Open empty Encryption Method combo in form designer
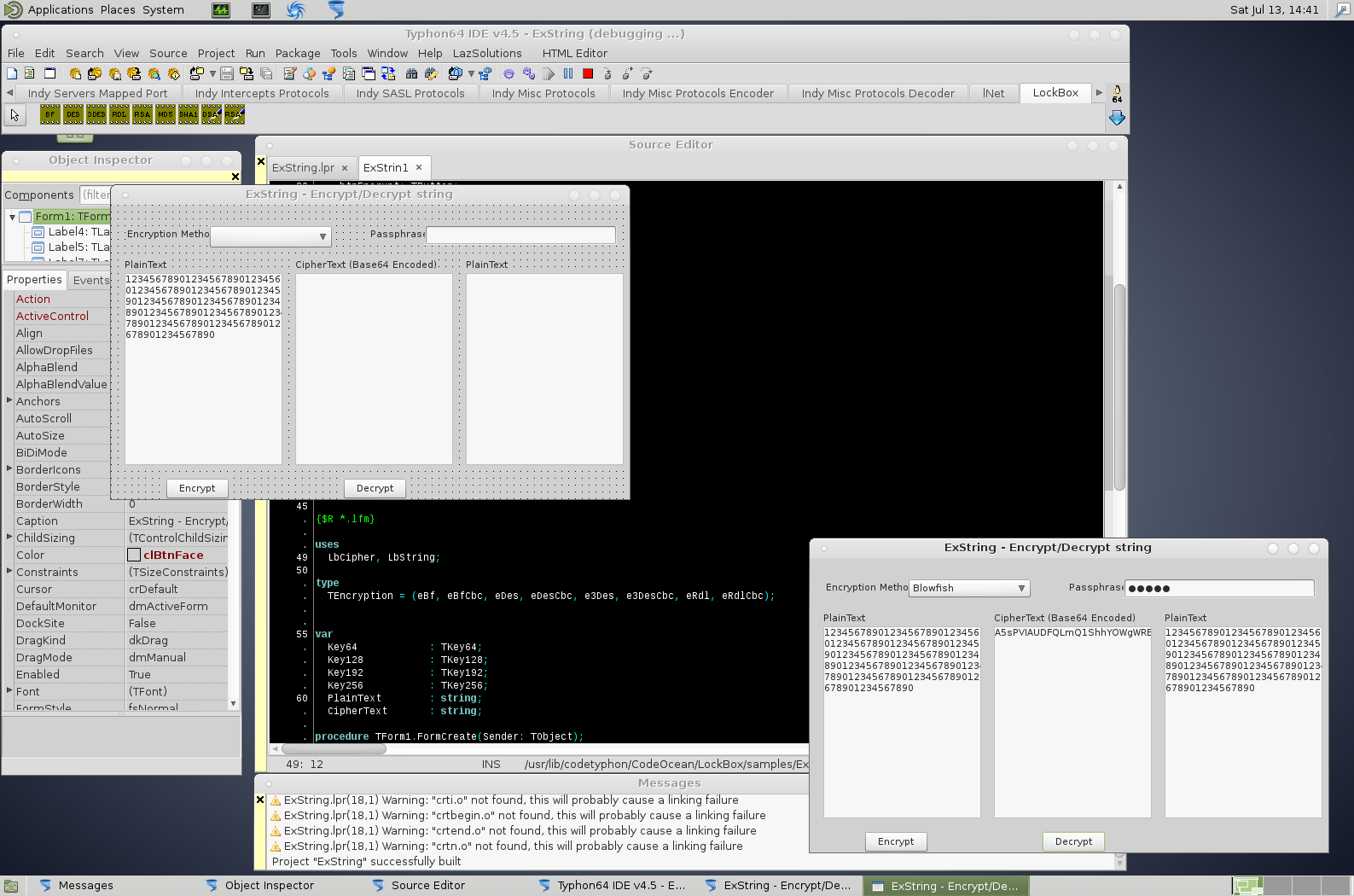 tap(270, 236)
